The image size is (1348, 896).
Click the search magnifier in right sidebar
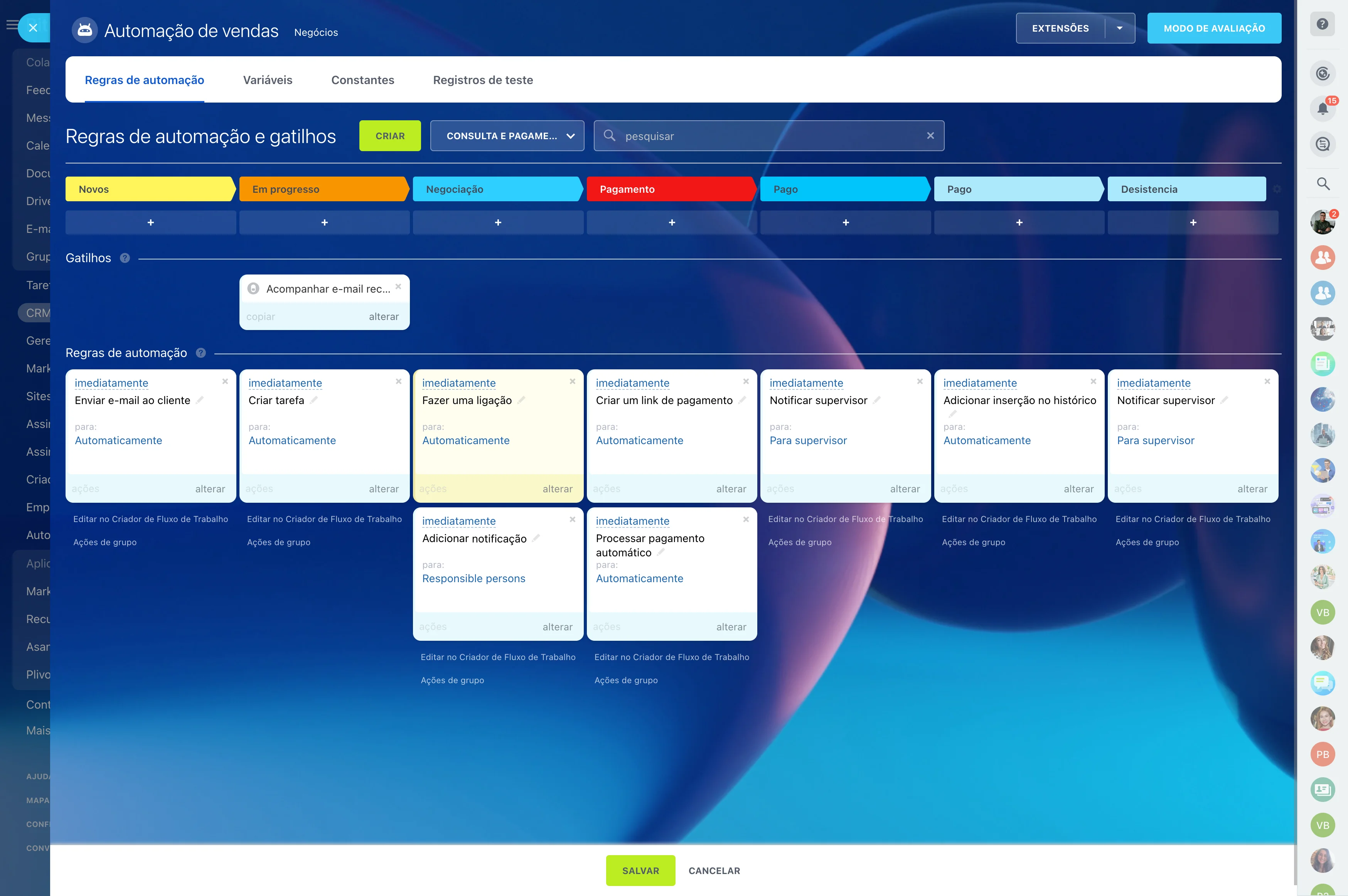pos(1322,184)
